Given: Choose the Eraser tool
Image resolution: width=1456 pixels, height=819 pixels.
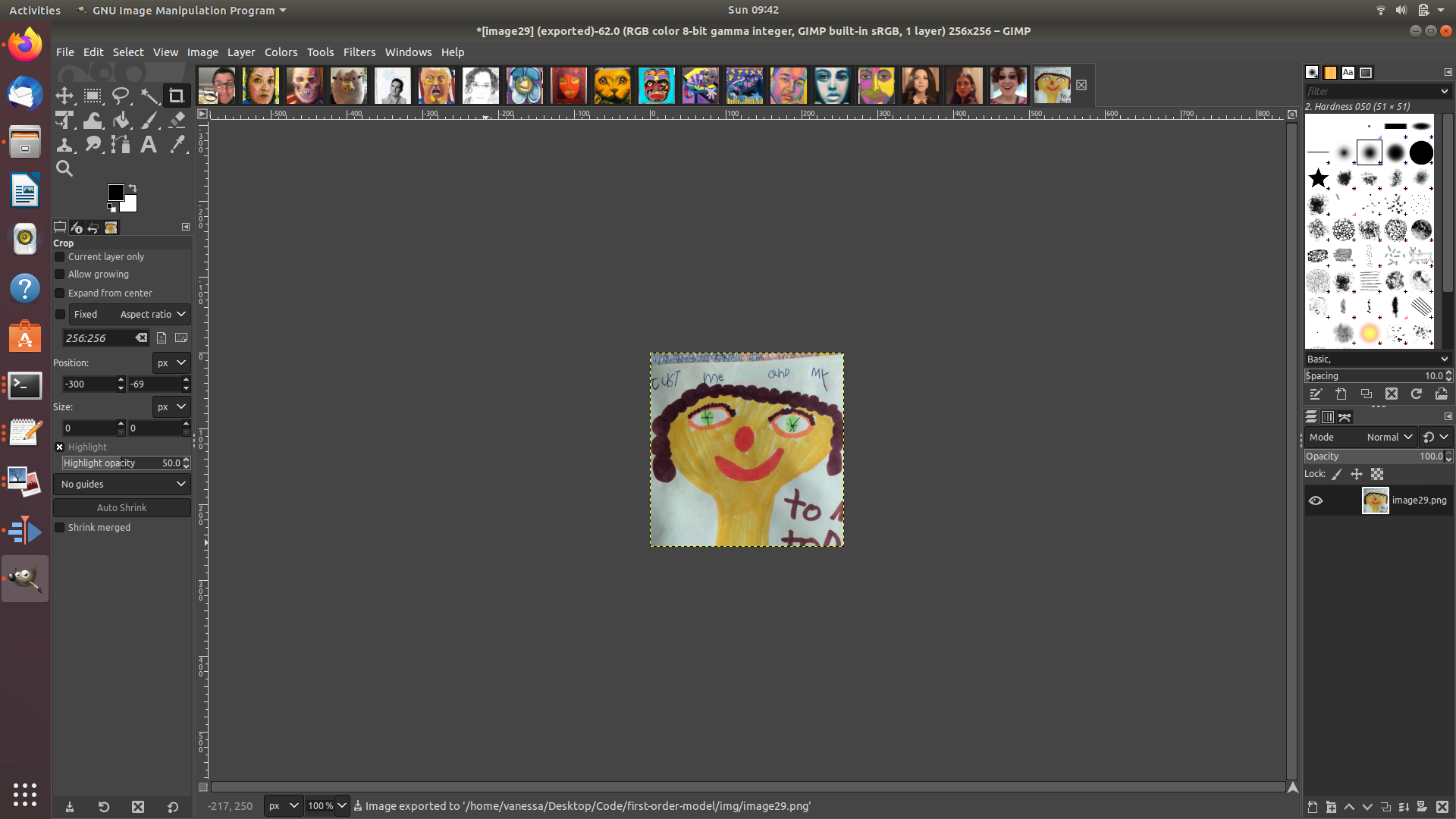Looking at the screenshot, I should click(x=177, y=120).
